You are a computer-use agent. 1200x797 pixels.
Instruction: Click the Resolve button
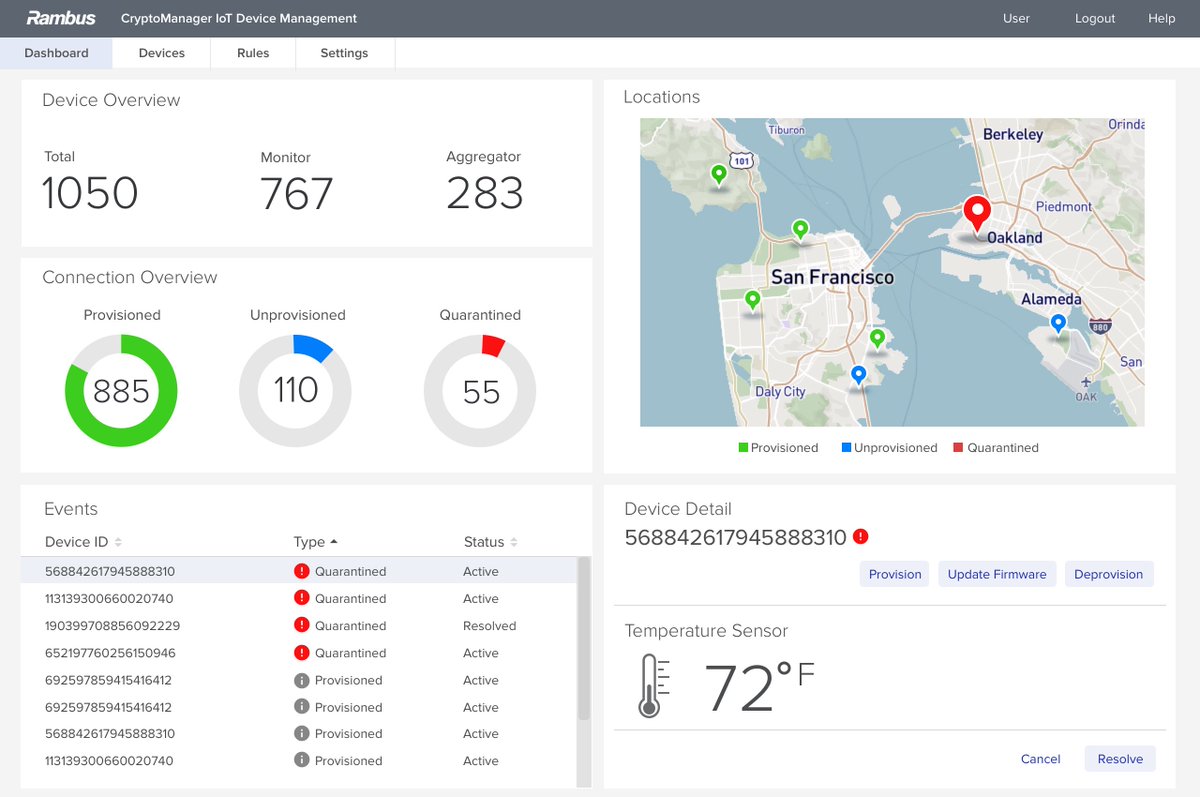(1120, 759)
